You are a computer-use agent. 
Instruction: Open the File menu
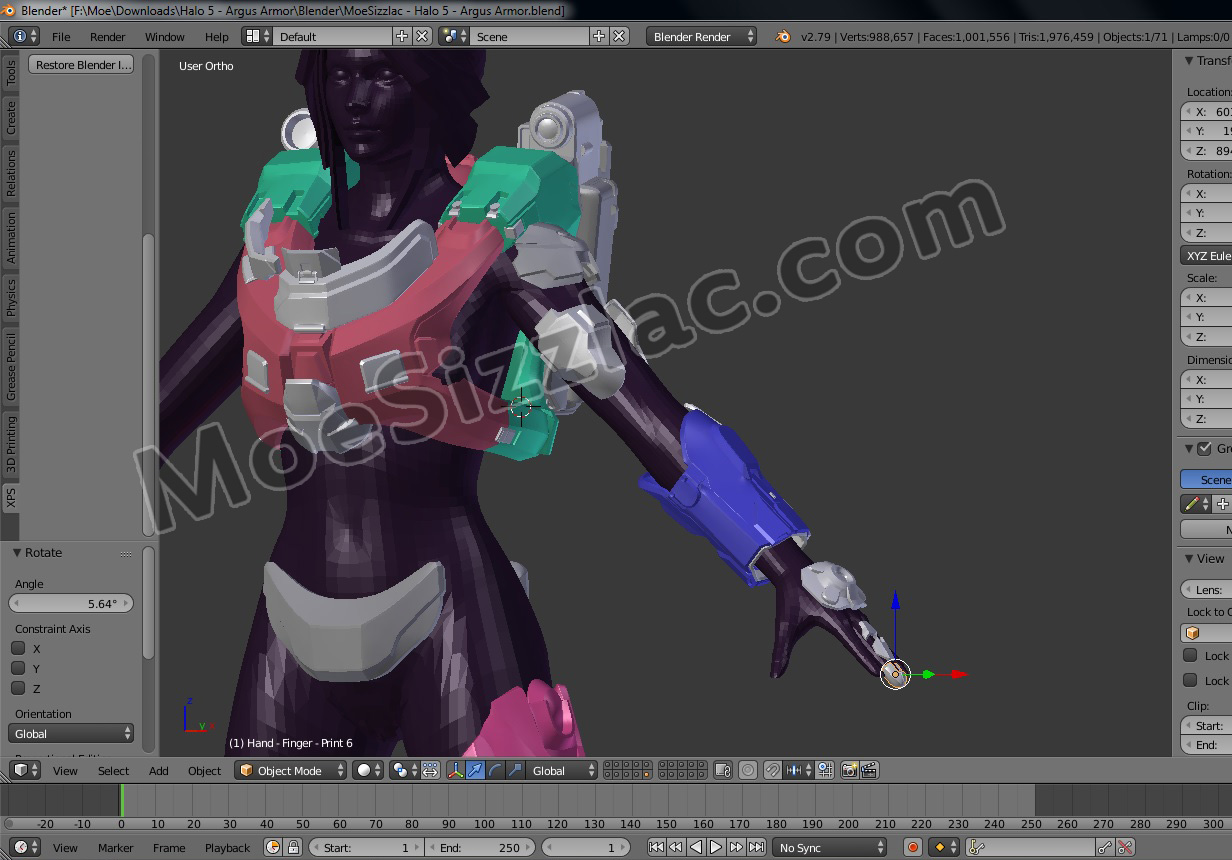pyautogui.click(x=61, y=36)
